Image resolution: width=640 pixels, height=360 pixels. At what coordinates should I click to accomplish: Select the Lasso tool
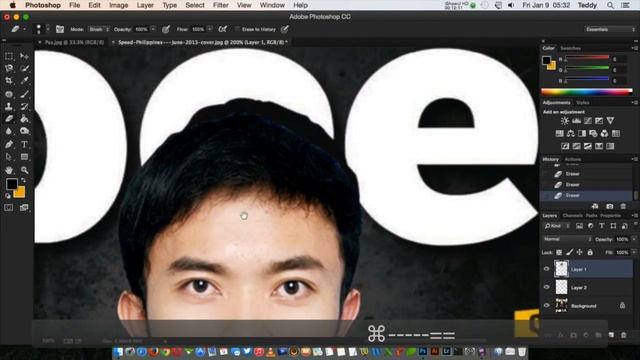[9, 69]
